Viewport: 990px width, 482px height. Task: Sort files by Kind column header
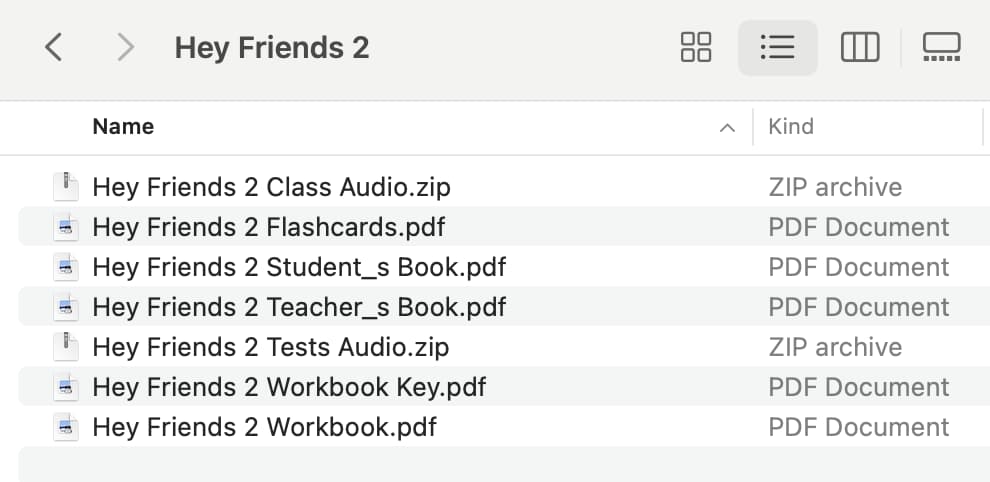790,126
